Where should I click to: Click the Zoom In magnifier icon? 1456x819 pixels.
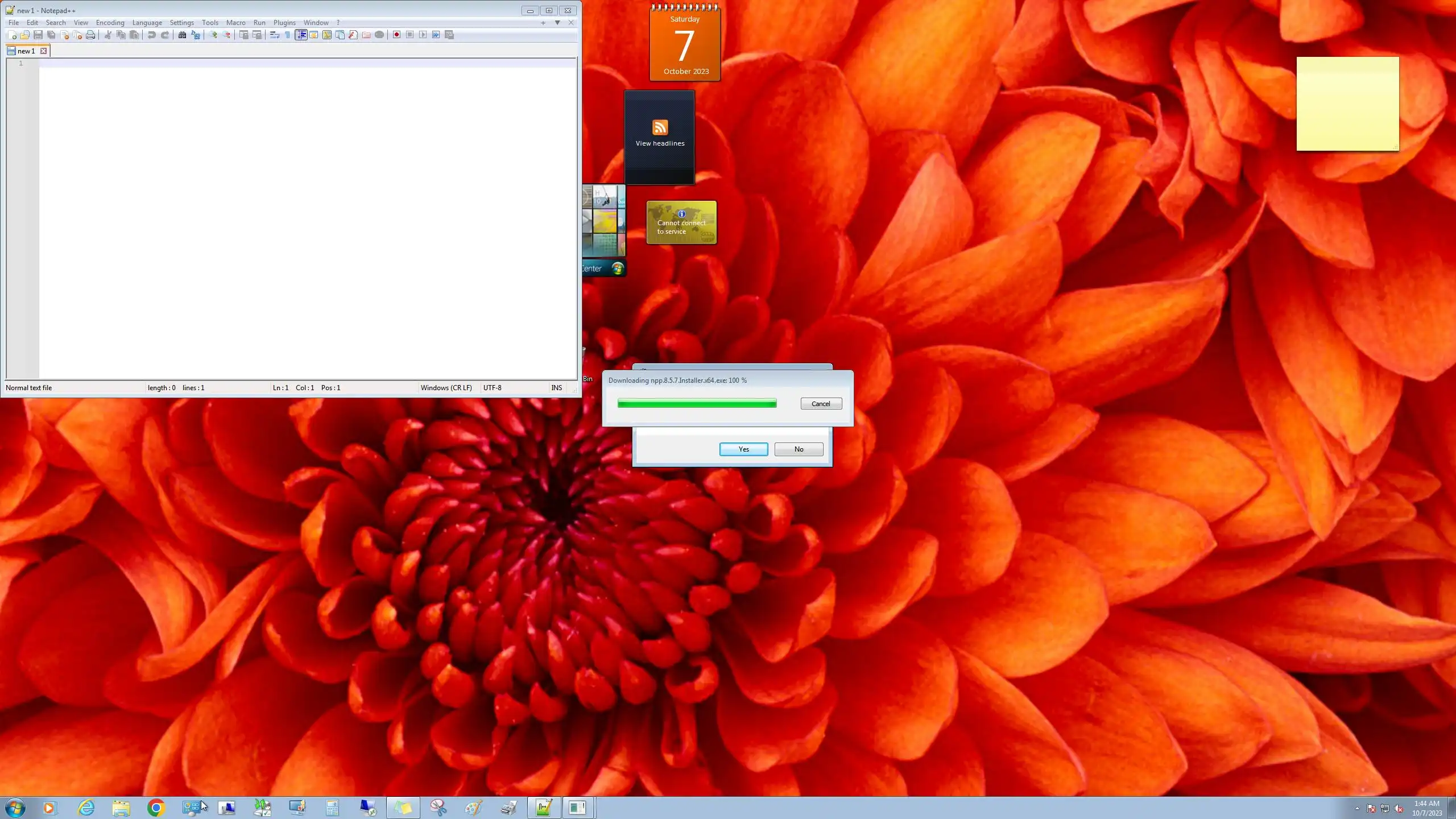213,35
